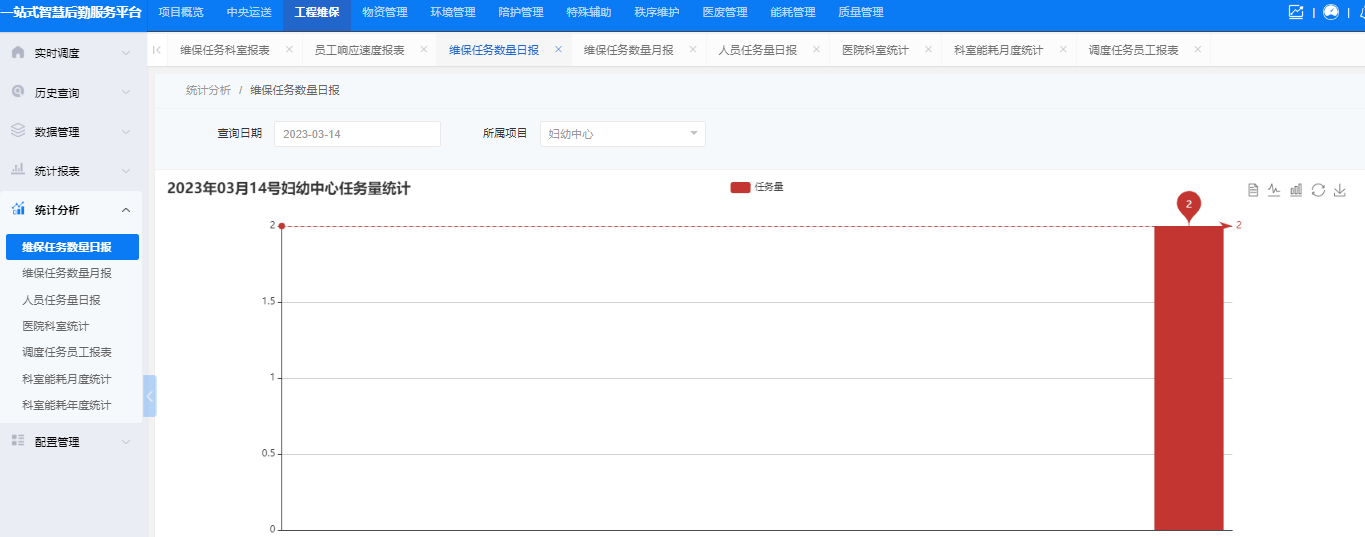This screenshot has width=1365, height=537.
Task: Click the 统计分析 breadcrumb link
Action: coord(208,90)
